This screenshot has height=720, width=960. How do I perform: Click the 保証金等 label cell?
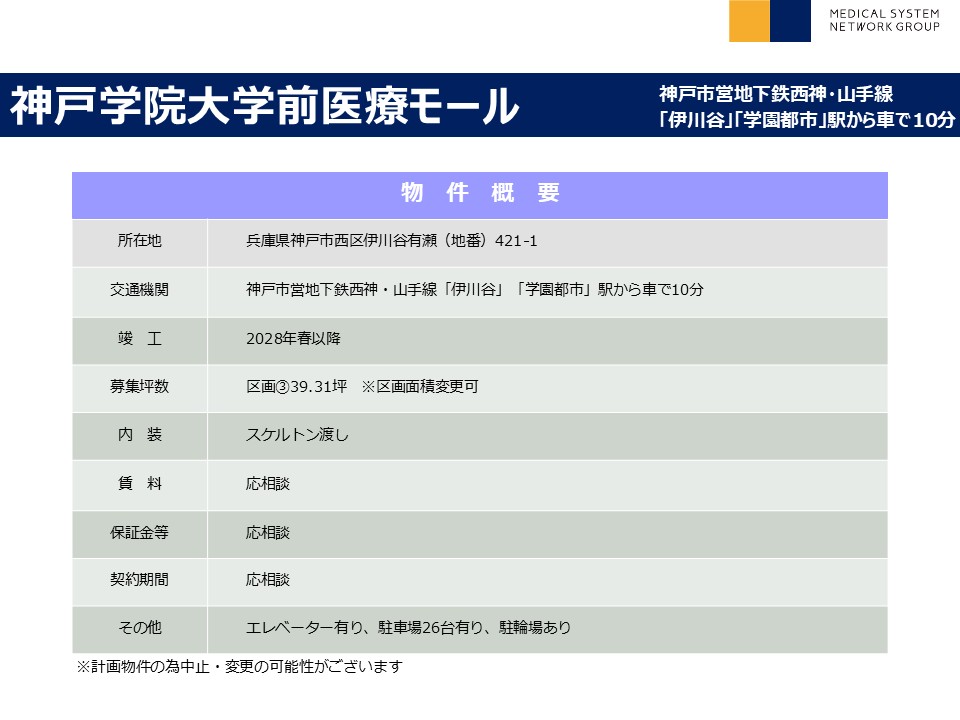pyautogui.click(x=140, y=534)
